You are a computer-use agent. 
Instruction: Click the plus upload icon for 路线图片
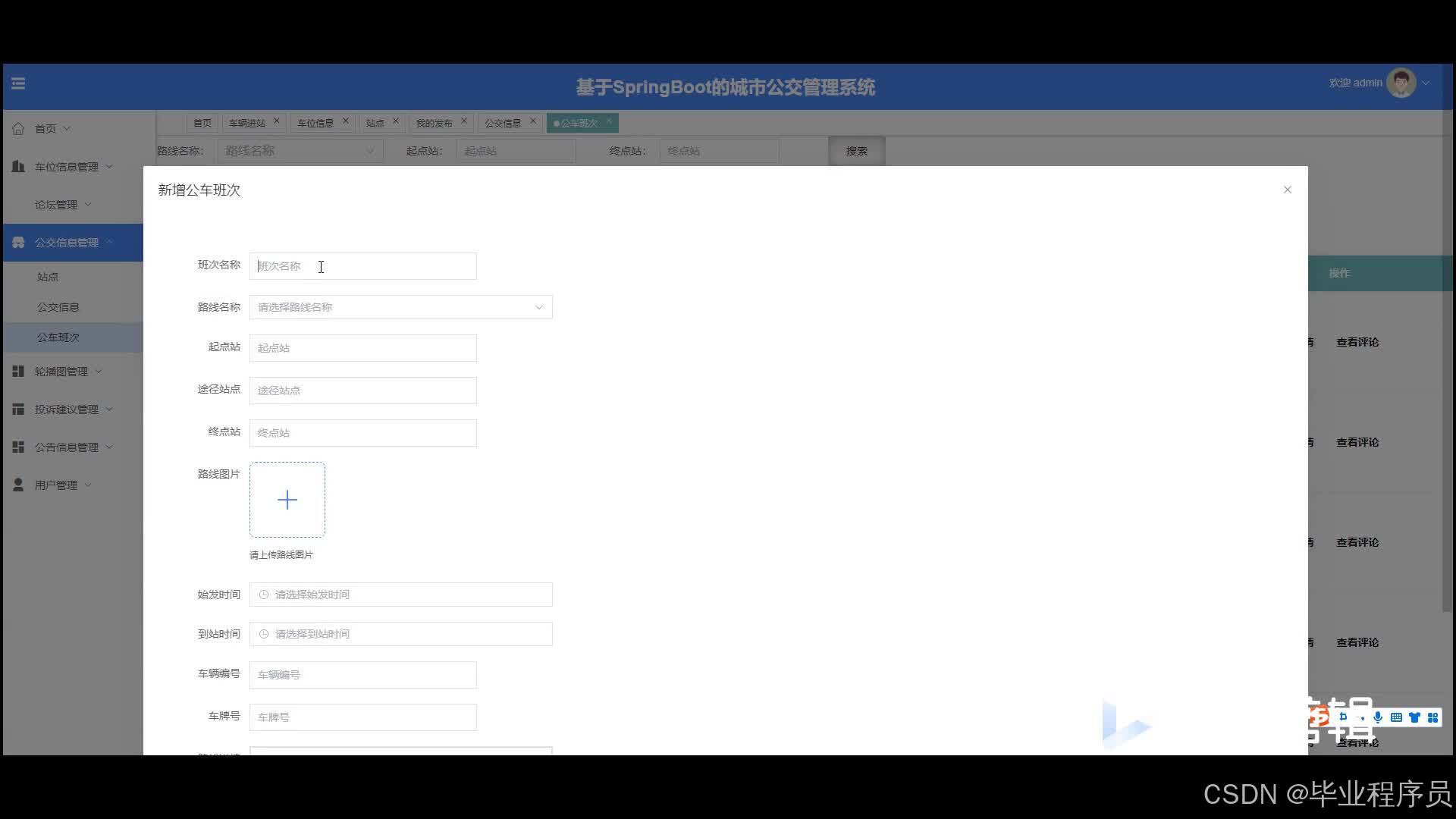click(x=287, y=500)
